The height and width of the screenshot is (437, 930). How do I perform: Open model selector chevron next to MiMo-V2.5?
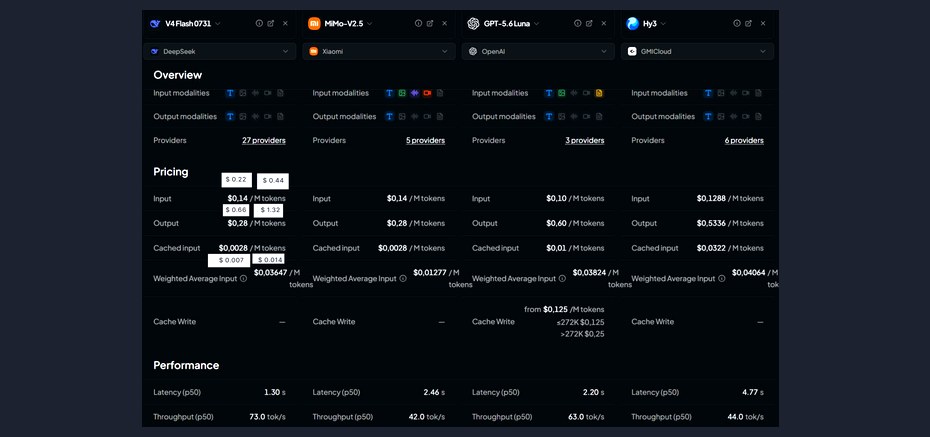[x=370, y=24]
